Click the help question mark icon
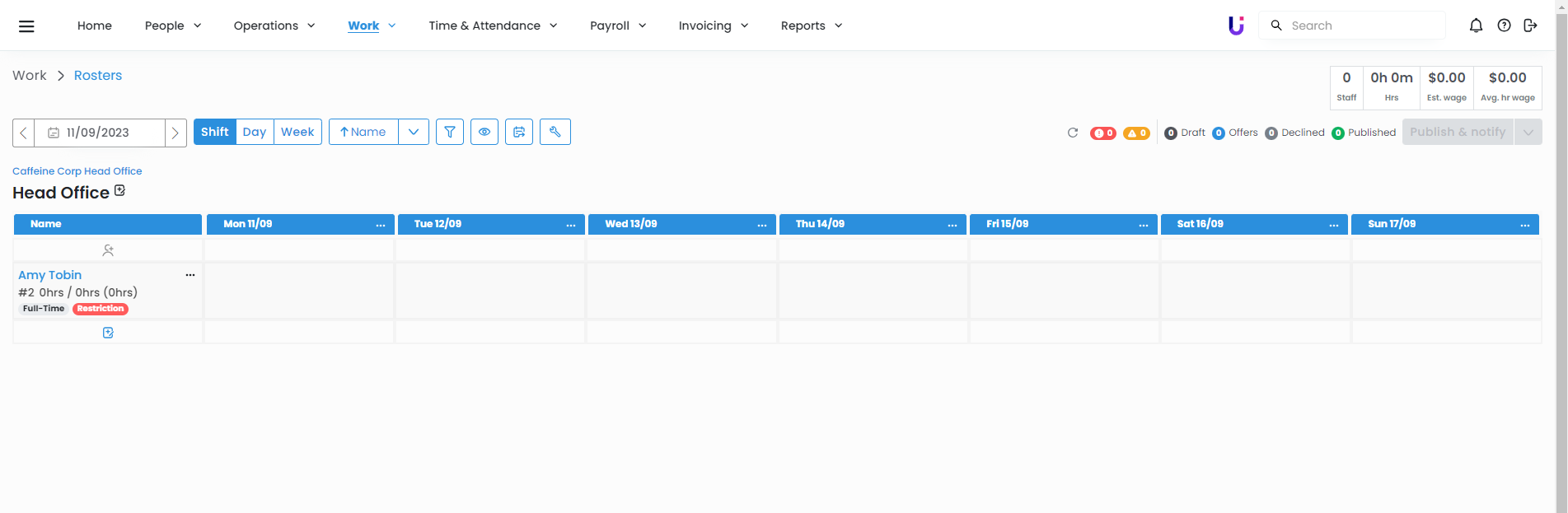1568x513 pixels. [x=1504, y=26]
